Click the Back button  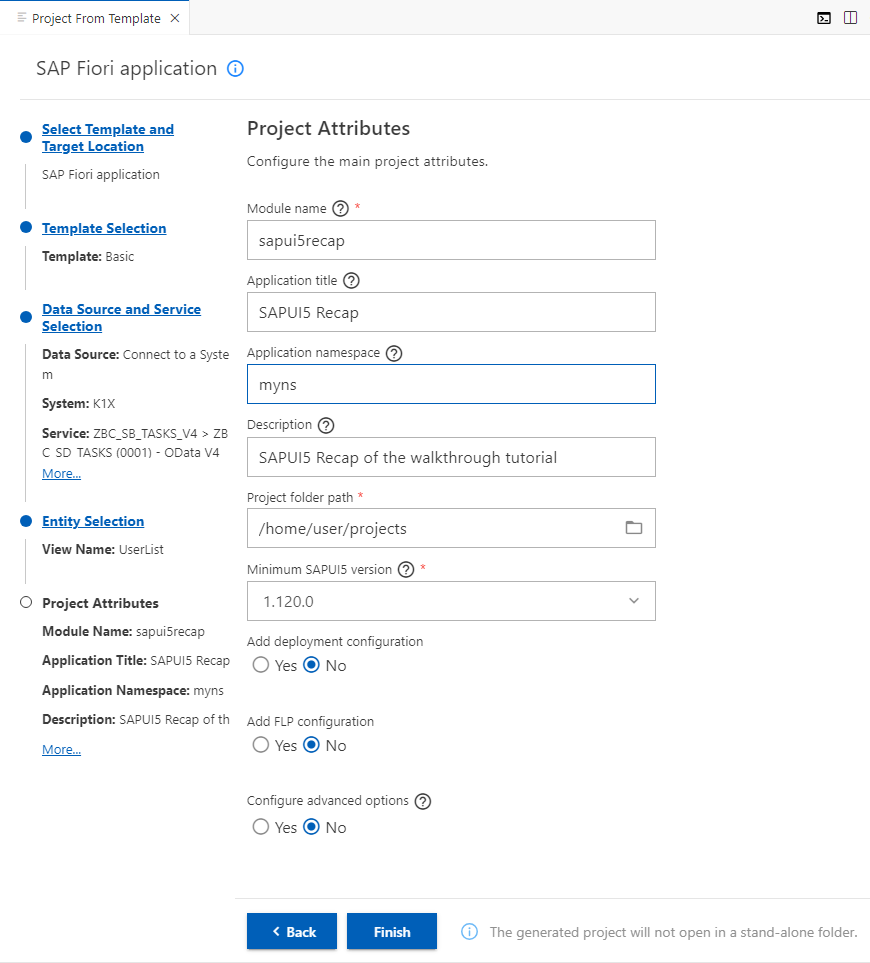coord(292,931)
